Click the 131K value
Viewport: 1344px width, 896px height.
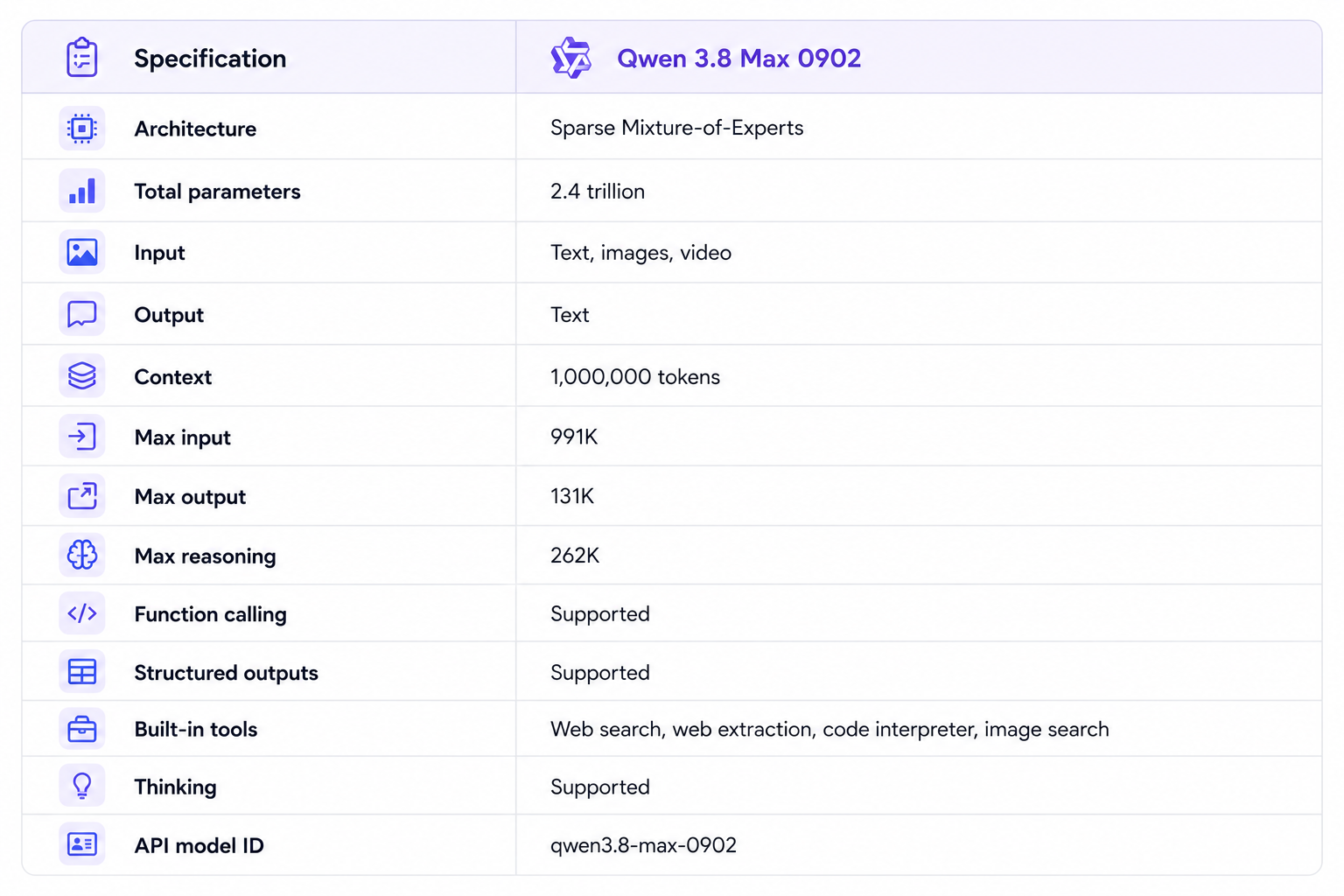click(572, 496)
